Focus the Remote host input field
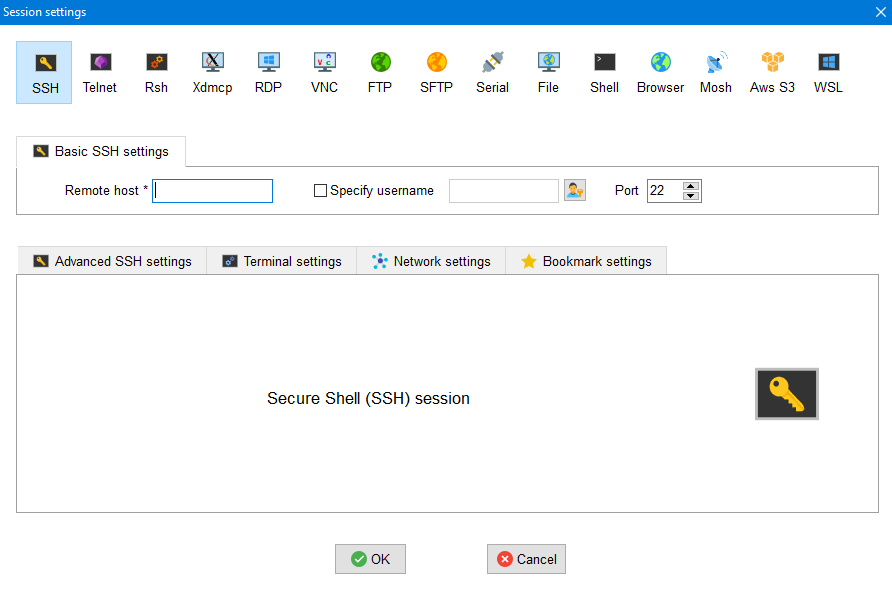 tap(212, 191)
